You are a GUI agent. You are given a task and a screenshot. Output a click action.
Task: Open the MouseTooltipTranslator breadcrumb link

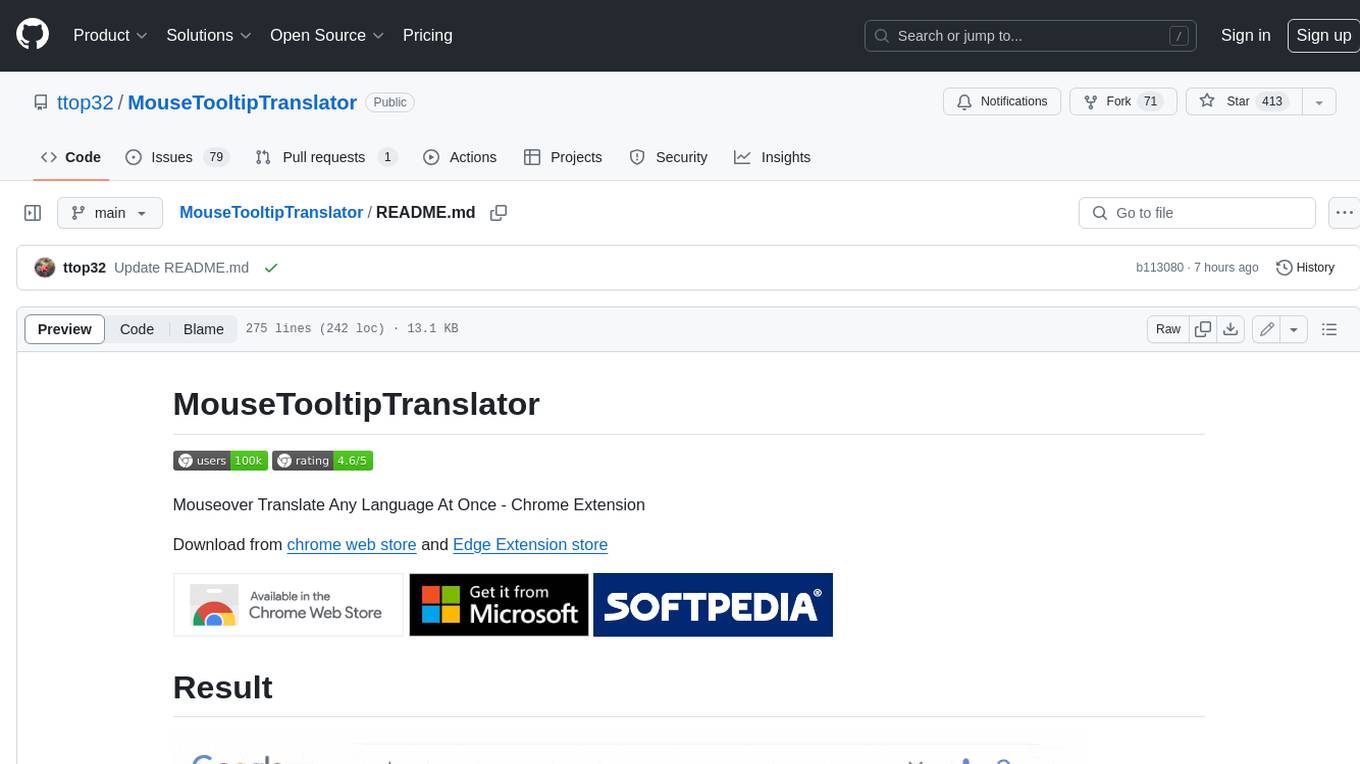click(271, 213)
